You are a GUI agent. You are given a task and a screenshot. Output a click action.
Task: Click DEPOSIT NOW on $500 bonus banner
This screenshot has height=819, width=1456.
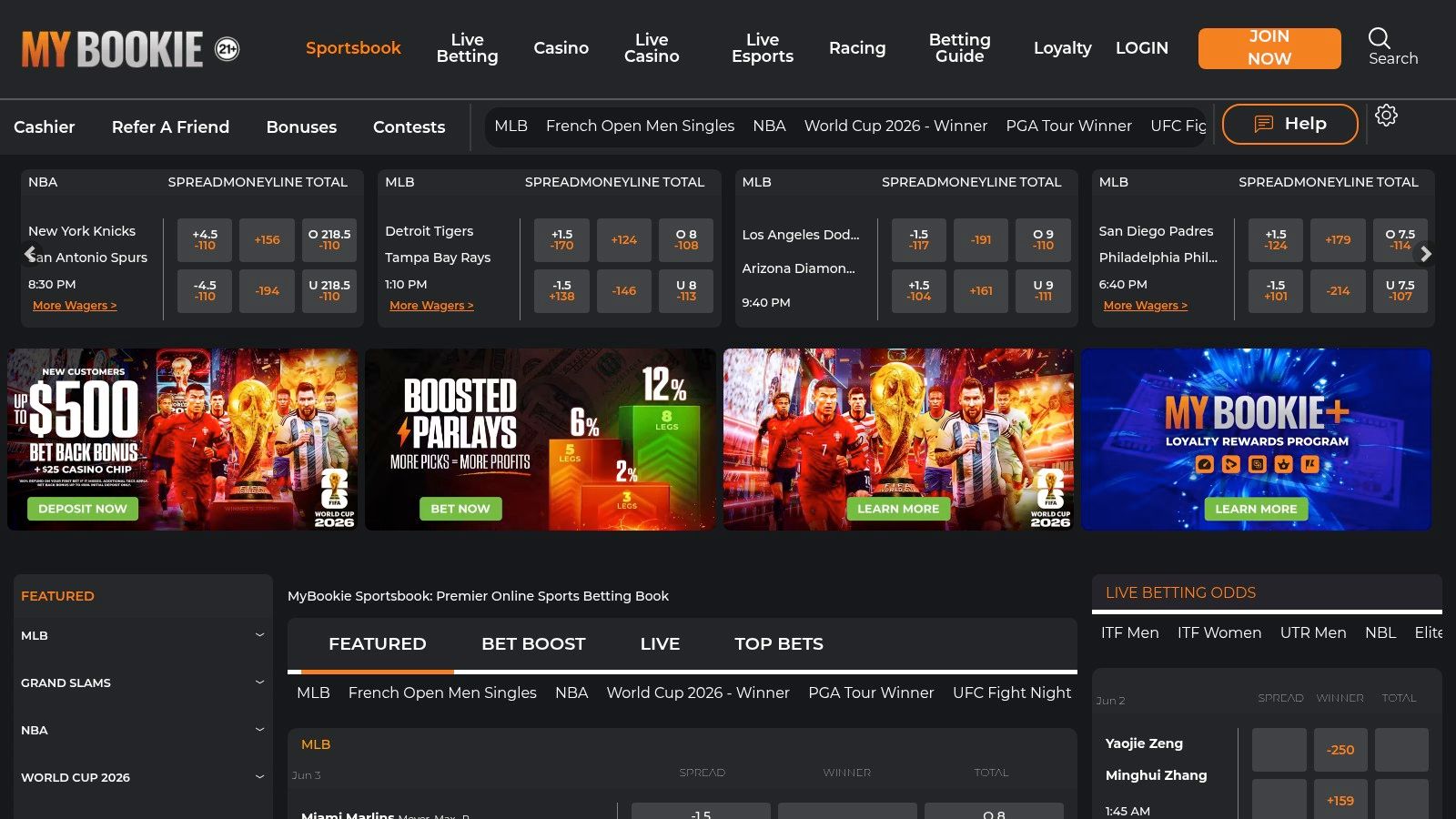83,509
